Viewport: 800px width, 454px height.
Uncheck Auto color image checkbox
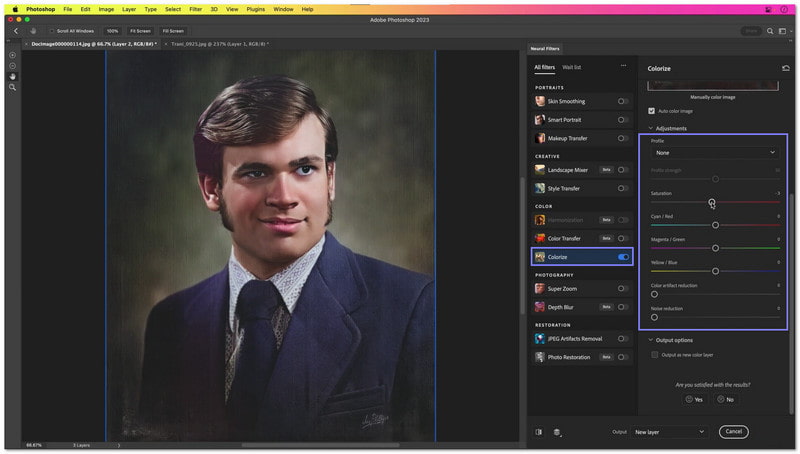652,111
